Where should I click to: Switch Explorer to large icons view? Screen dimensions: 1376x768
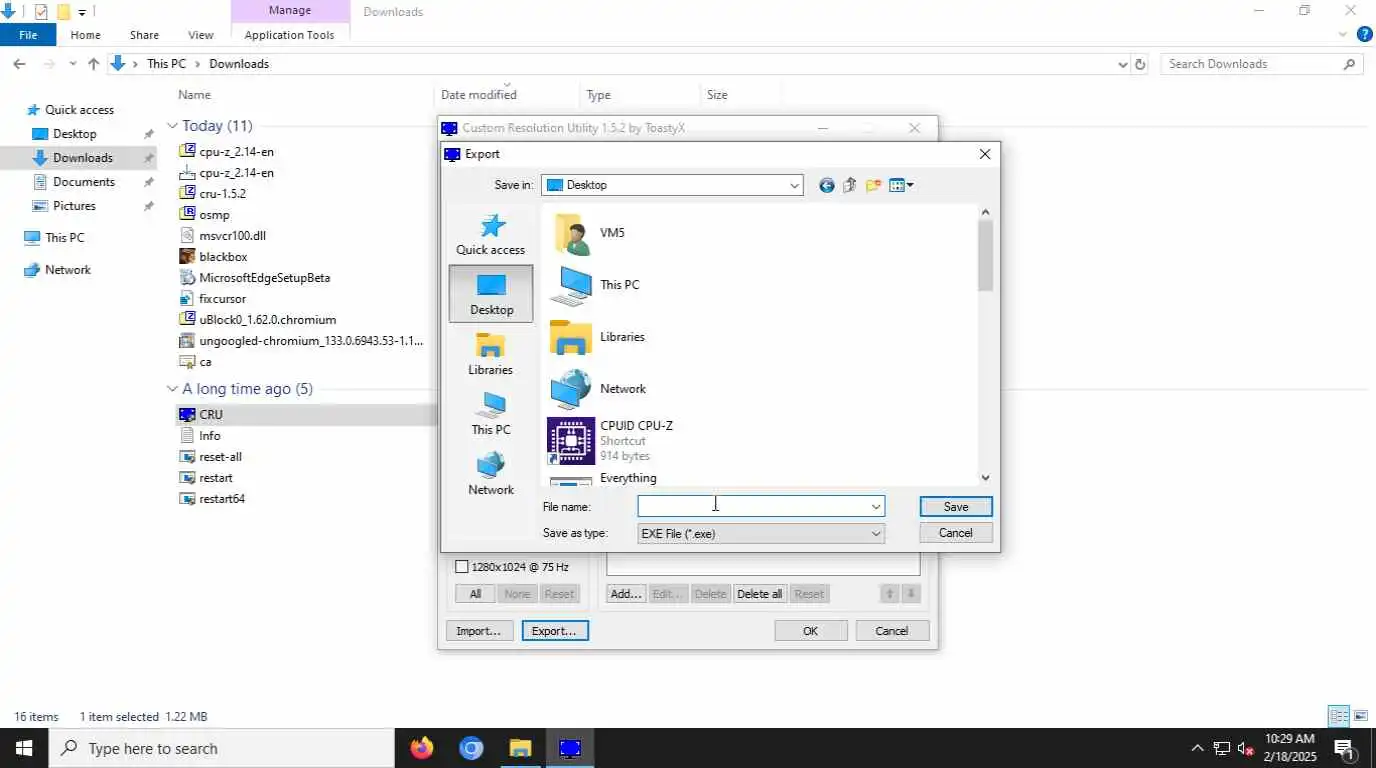coord(1361,716)
